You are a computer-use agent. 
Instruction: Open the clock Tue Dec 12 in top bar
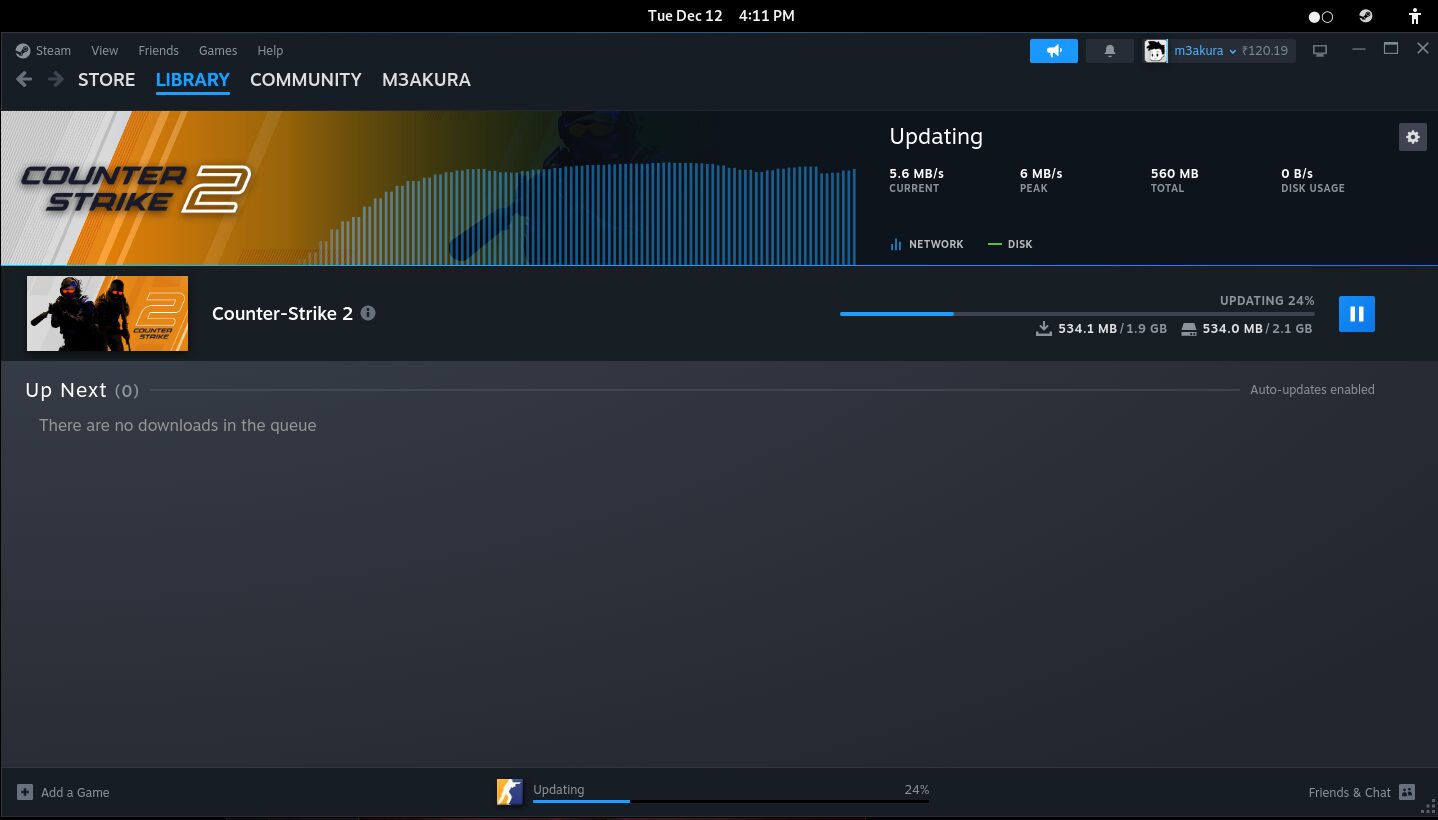coord(721,16)
